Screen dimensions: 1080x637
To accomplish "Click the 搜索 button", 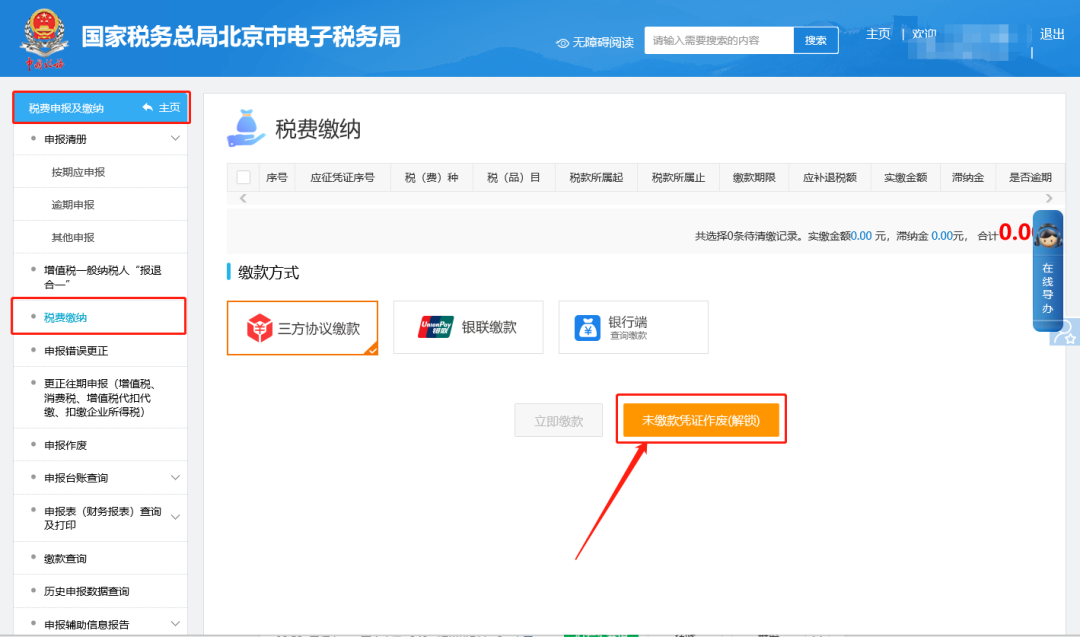I will (816, 41).
